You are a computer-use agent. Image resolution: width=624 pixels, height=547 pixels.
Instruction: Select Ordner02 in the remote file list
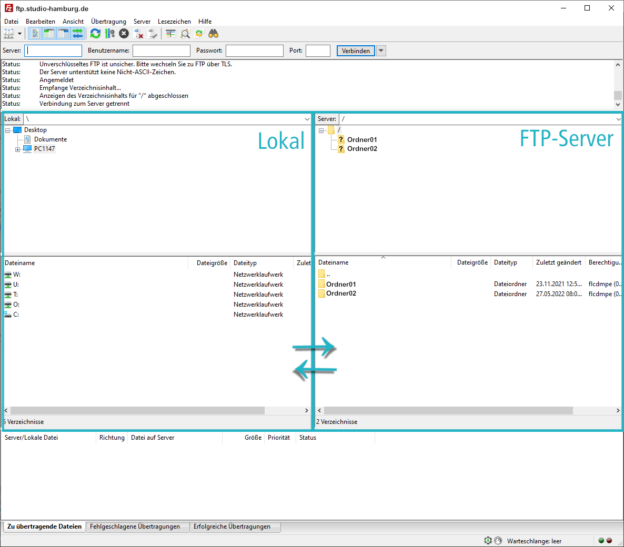(341, 294)
